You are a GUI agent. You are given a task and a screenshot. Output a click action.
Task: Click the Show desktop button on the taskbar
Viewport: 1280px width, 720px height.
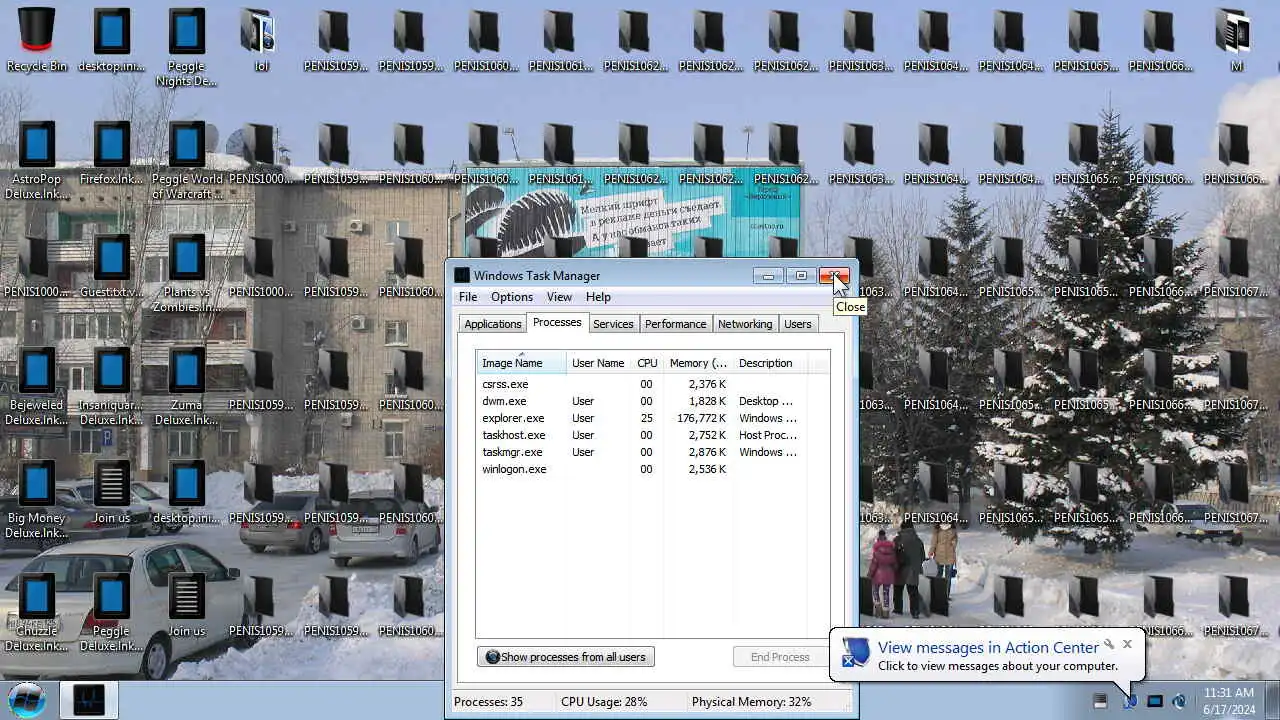coord(1272,700)
